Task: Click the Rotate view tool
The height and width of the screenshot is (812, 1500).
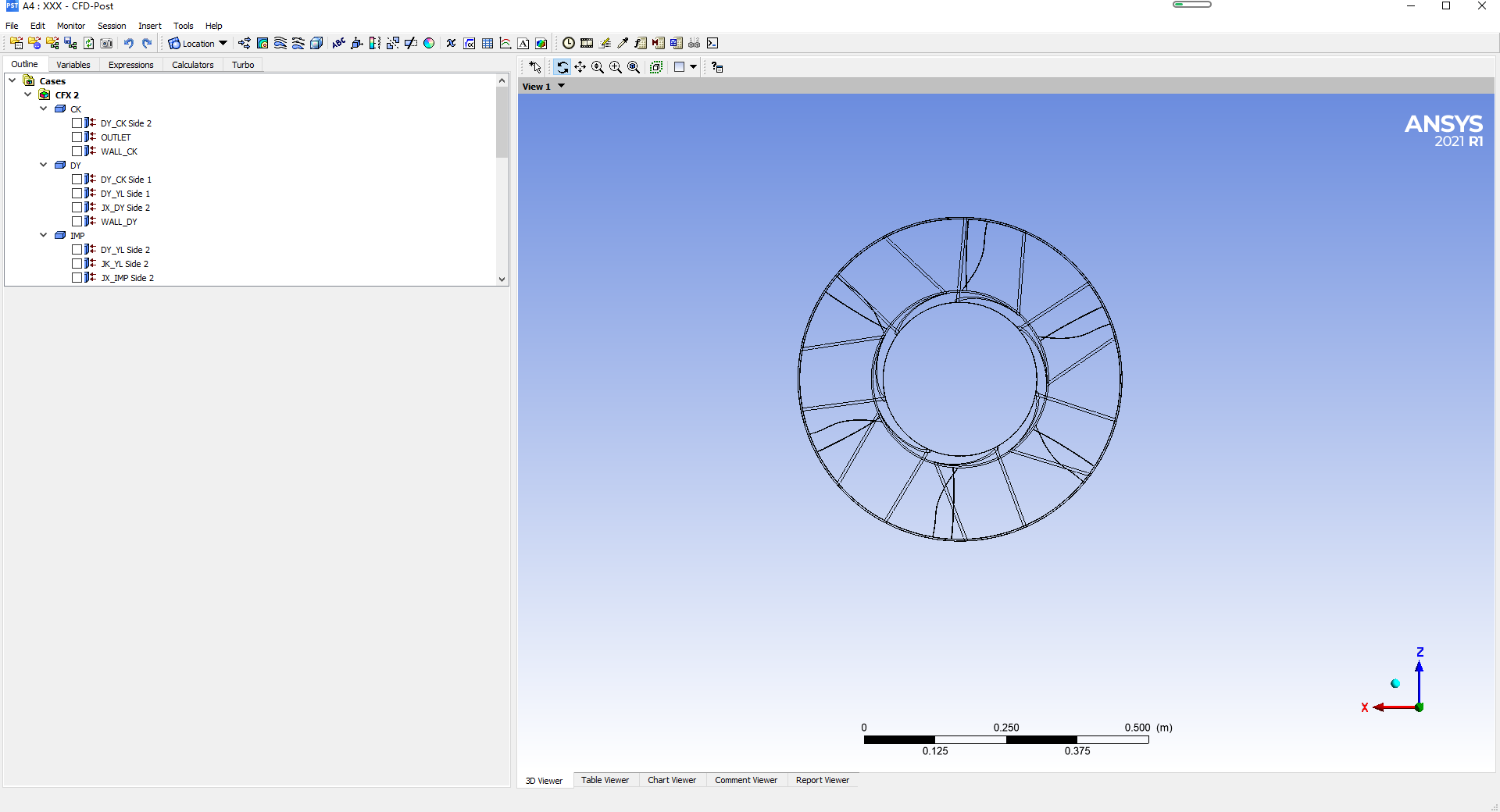Action: (x=562, y=67)
